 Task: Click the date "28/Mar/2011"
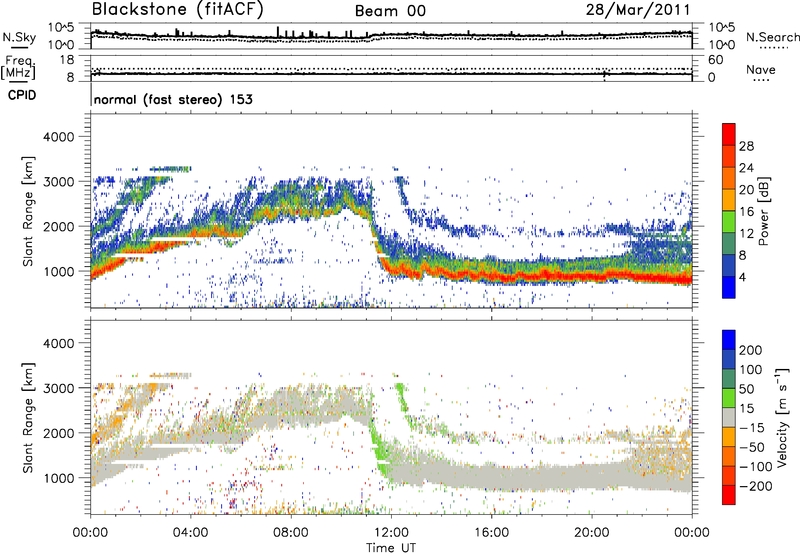pos(638,10)
